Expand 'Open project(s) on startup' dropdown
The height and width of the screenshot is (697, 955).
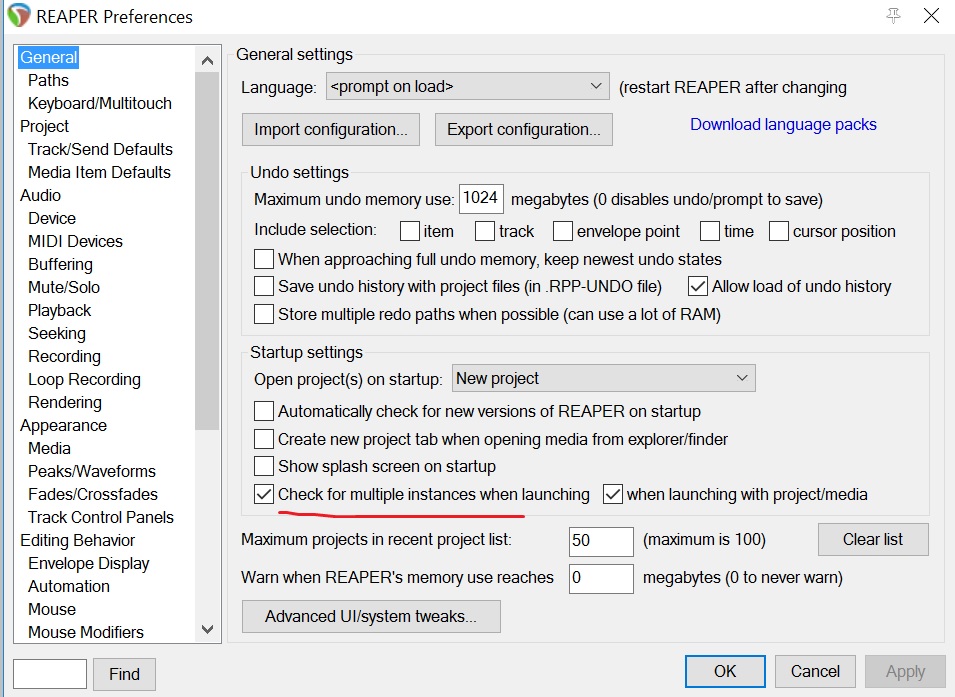[x=603, y=378]
